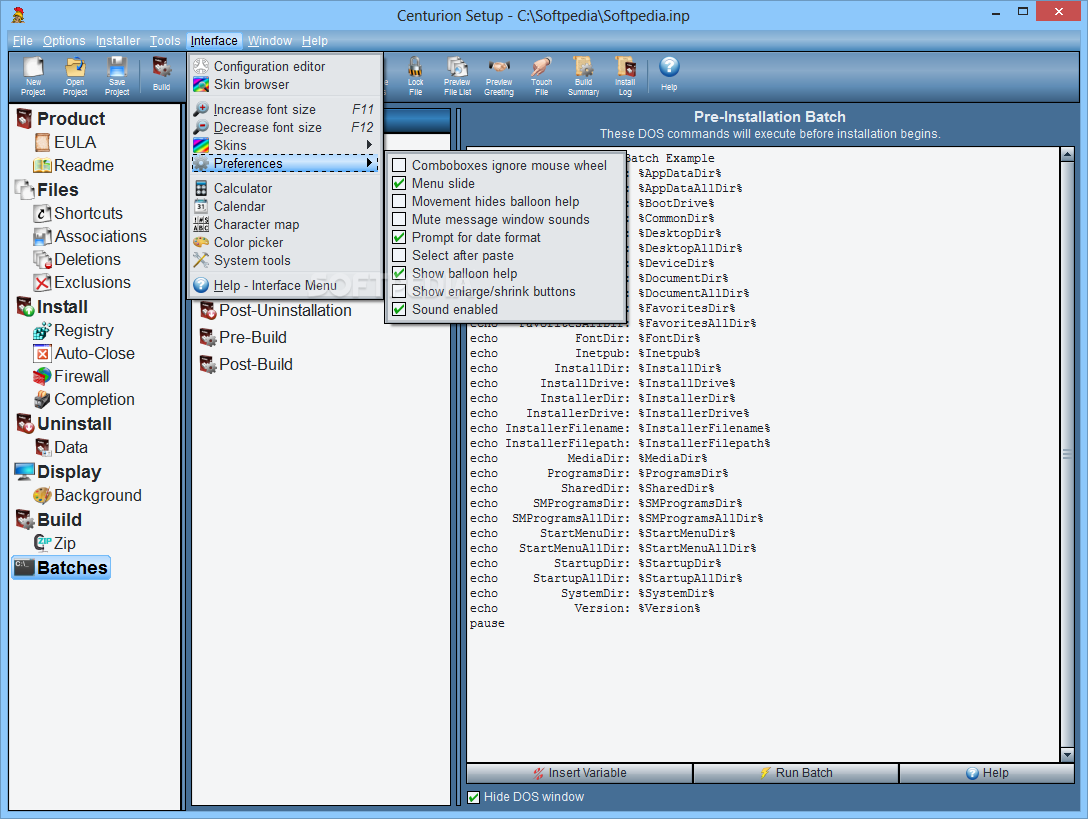The image size is (1088, 819).
Task: Open System tools from Interface menu
Action: tap(286, 260)
